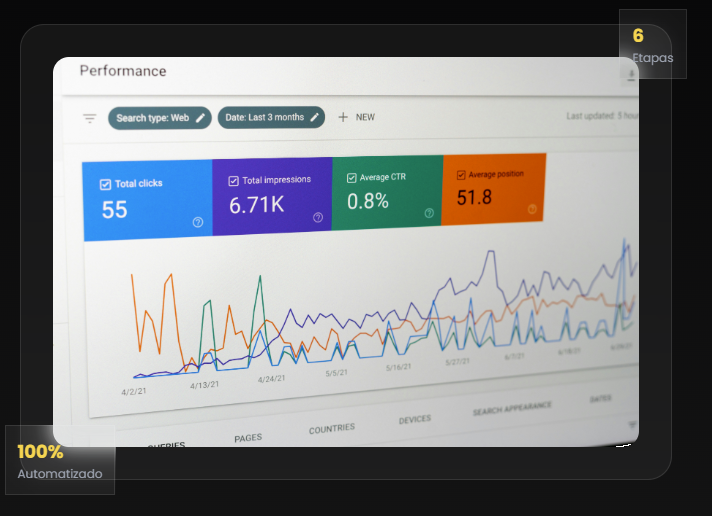The height and width of the screenshot is (516, 712).
Task: Toggle the Average position checkbox
Action: [x=461, y=175]
